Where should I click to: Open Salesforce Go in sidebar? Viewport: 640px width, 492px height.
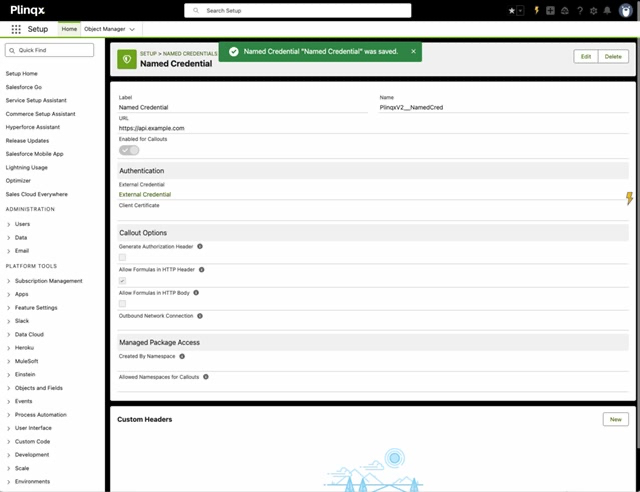(x=24, y=87)
